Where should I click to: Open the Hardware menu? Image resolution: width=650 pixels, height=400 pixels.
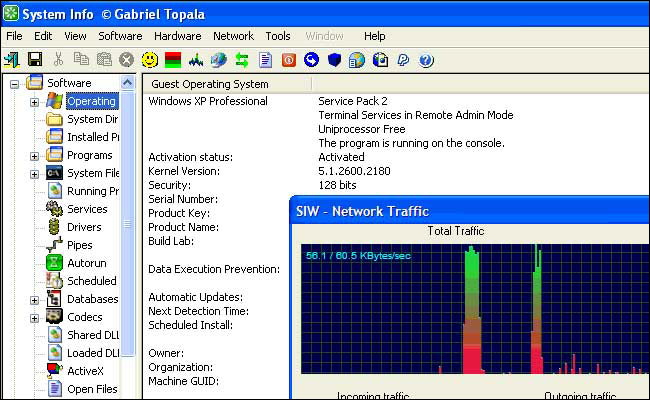(x=177, y=36)
